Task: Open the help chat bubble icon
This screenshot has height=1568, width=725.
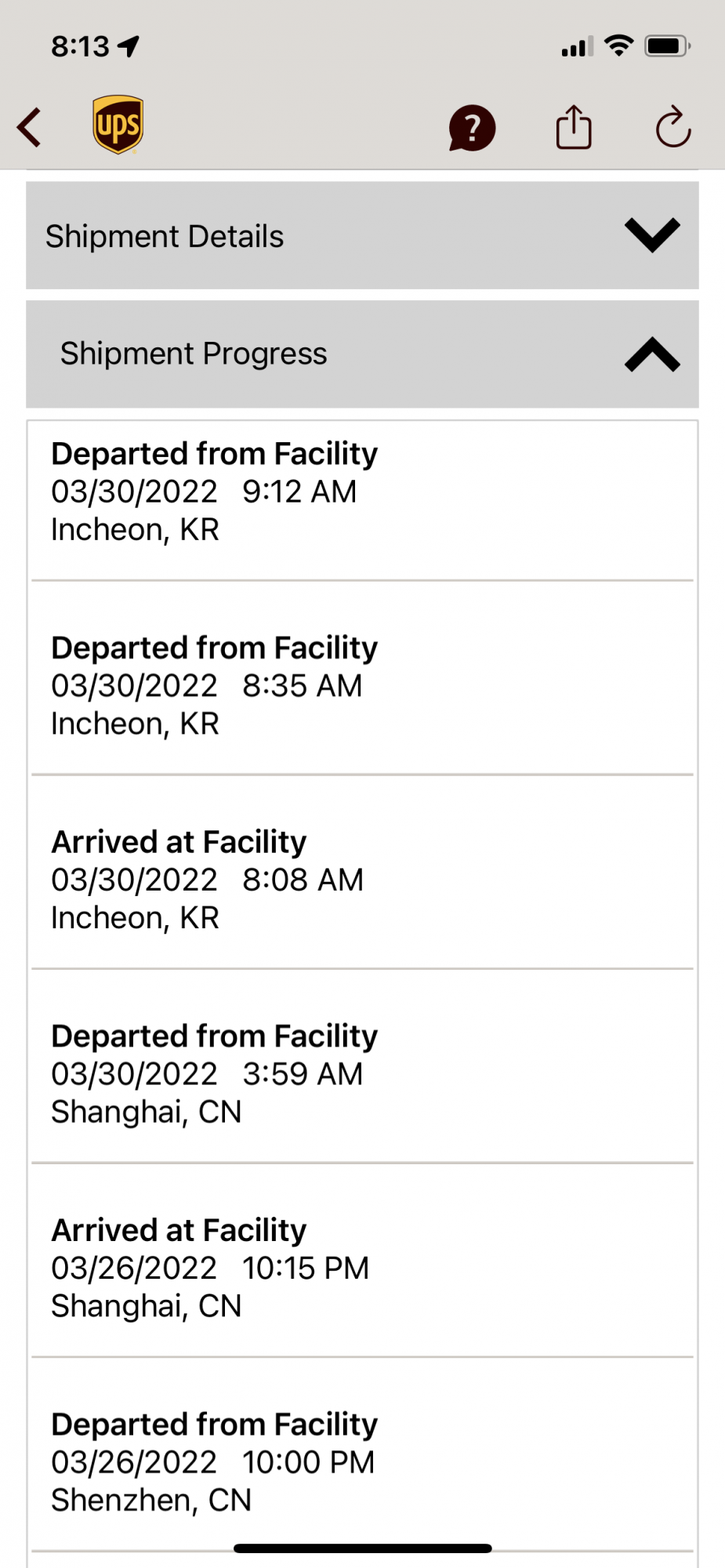Action: click(x=472, y=128)
